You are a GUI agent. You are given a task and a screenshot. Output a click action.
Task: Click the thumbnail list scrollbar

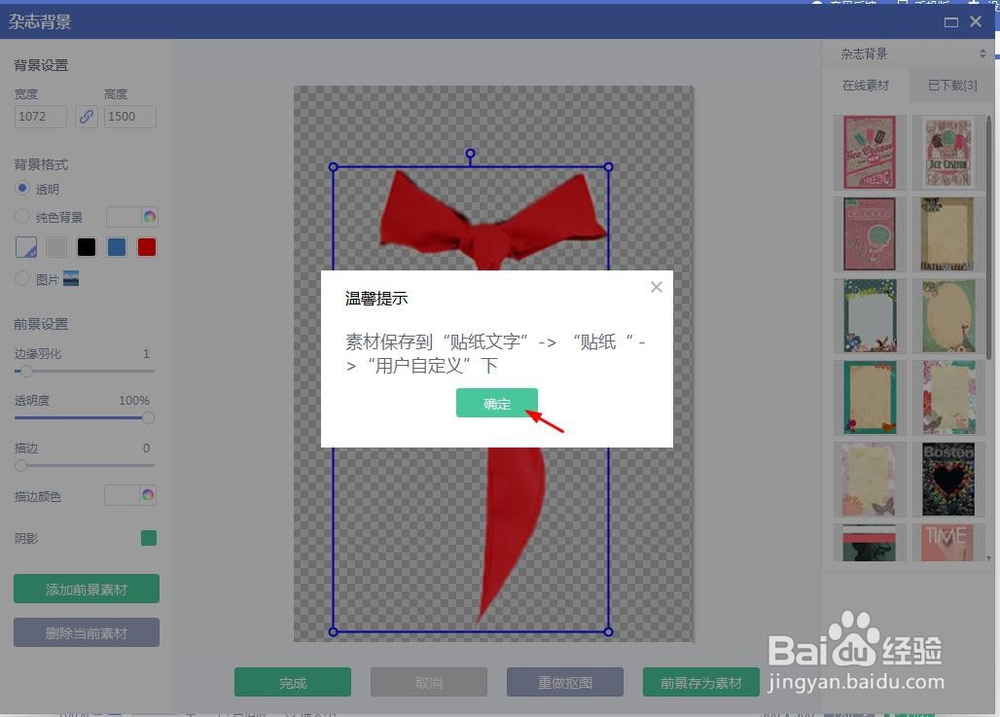[x=989, y=237]
